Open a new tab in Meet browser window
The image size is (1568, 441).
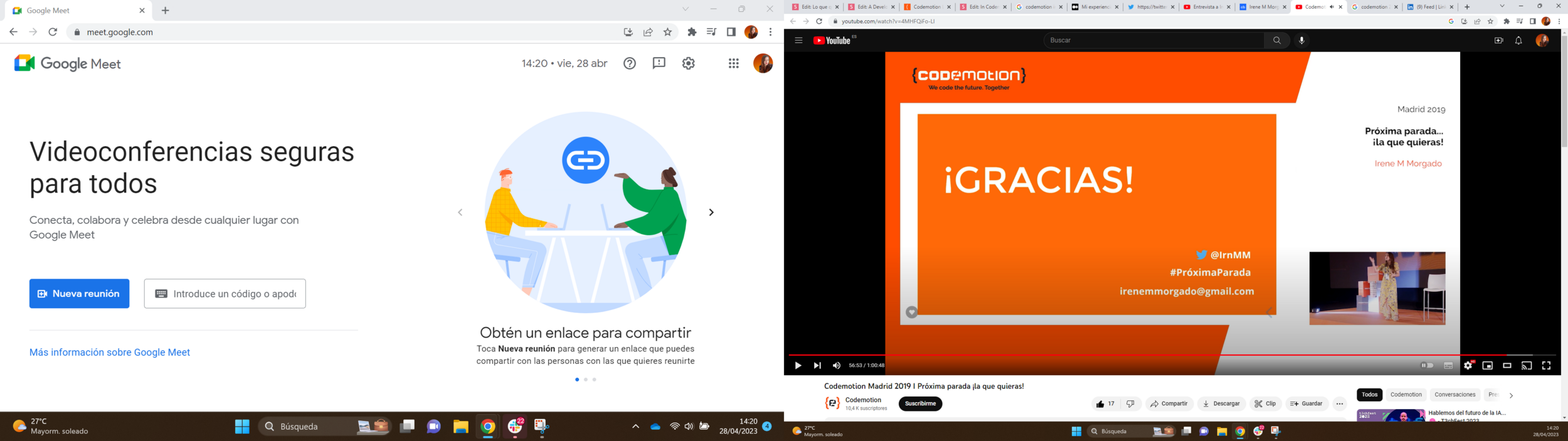coord(165,11)
